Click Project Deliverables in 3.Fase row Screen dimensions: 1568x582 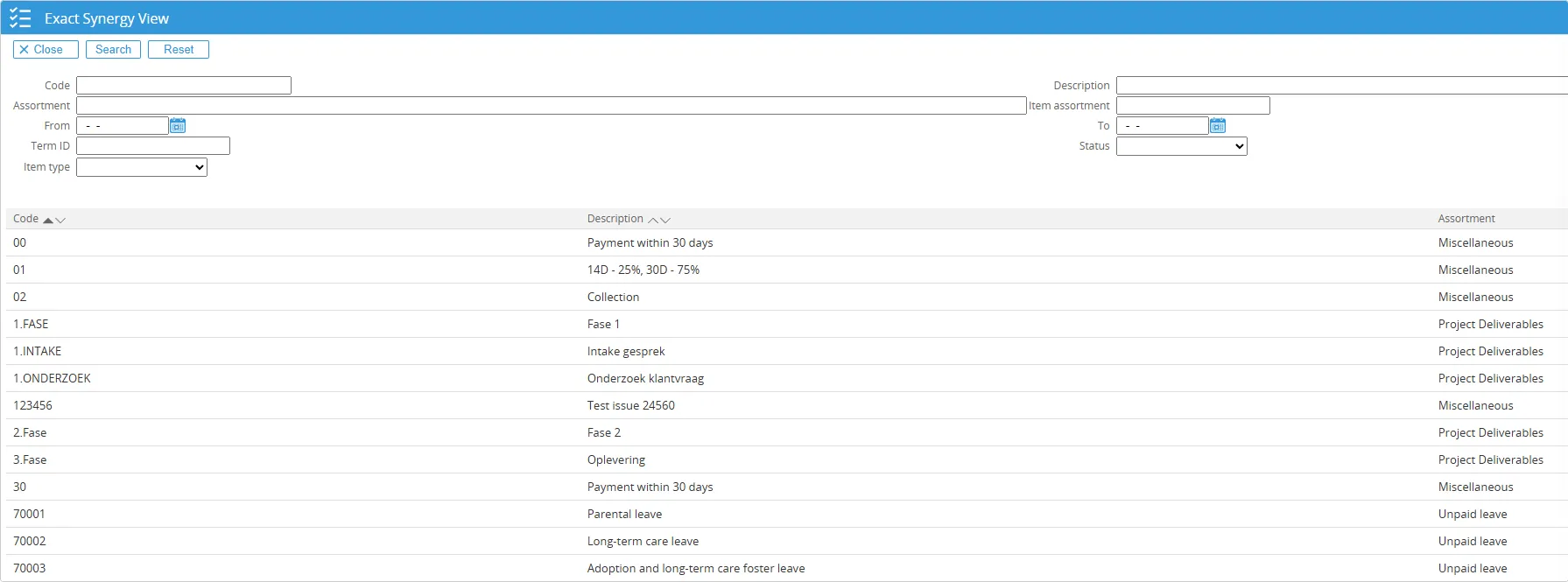1491,460
